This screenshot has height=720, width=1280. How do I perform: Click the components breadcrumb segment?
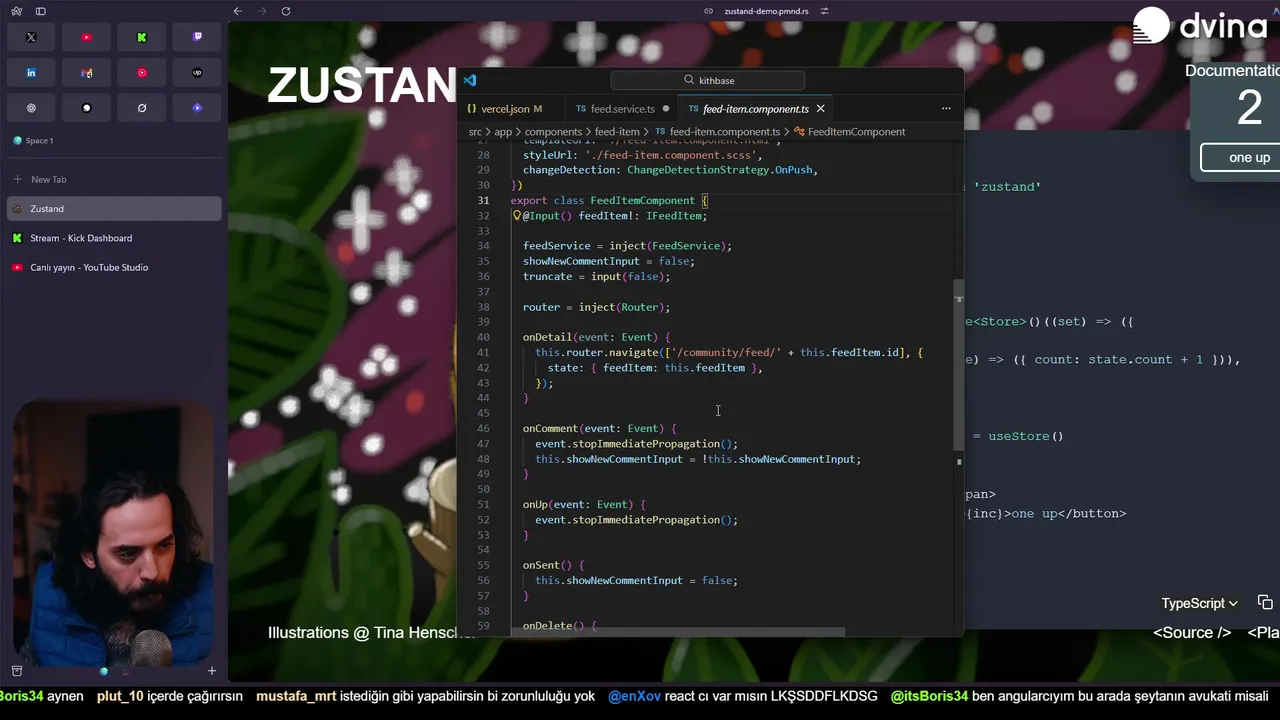553,132
